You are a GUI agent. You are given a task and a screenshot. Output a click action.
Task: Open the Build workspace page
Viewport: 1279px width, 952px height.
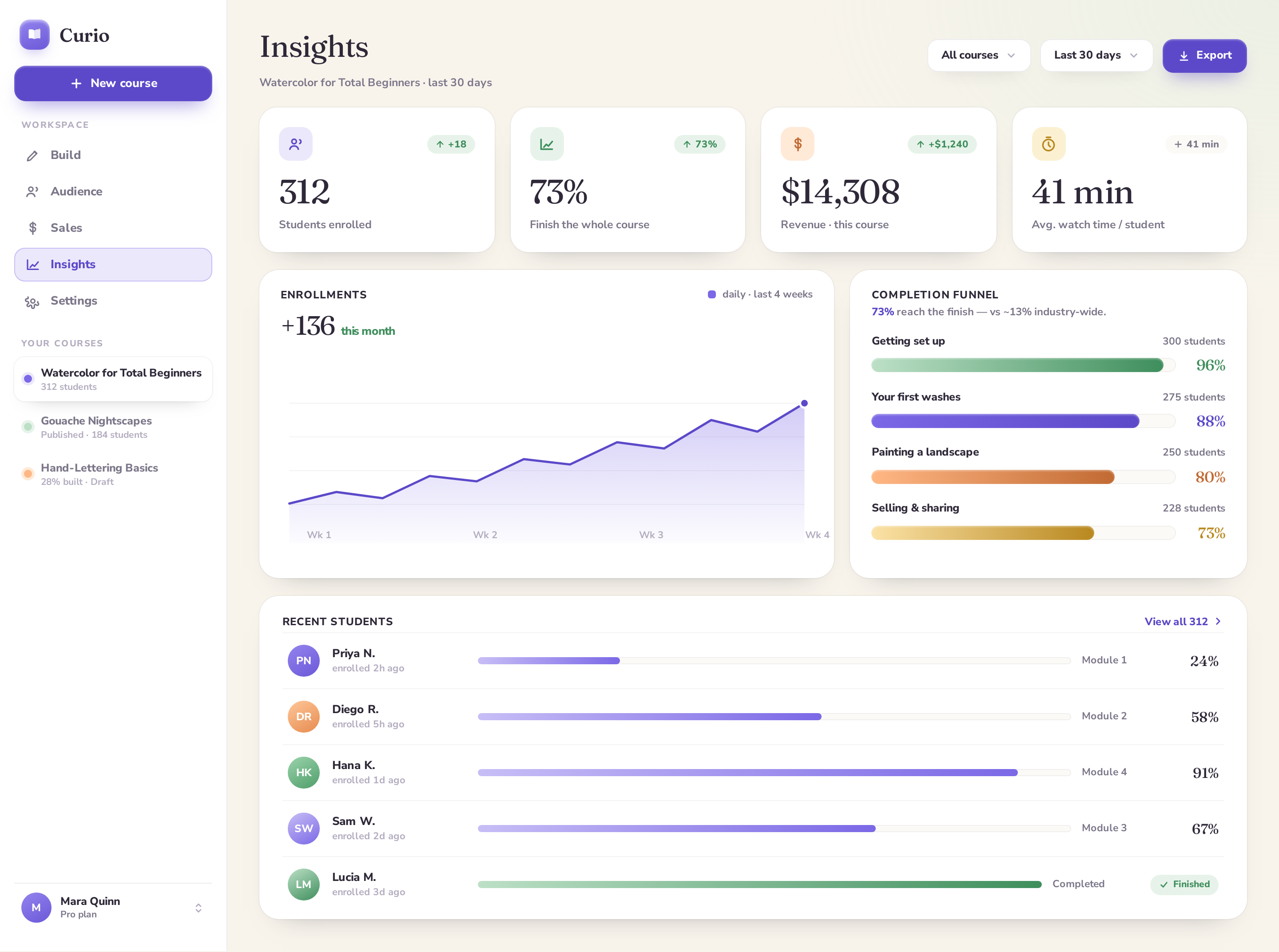tap(113, 155)
